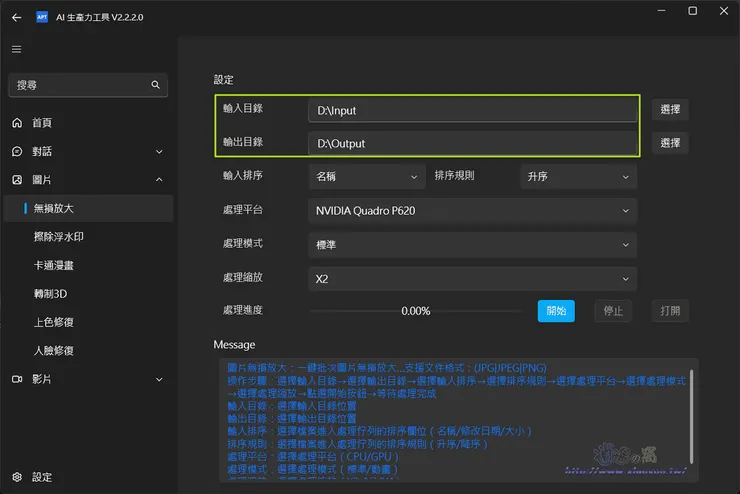Open the 處理平台 dropdown NVIDIA Quadro P620

[472, 210]
